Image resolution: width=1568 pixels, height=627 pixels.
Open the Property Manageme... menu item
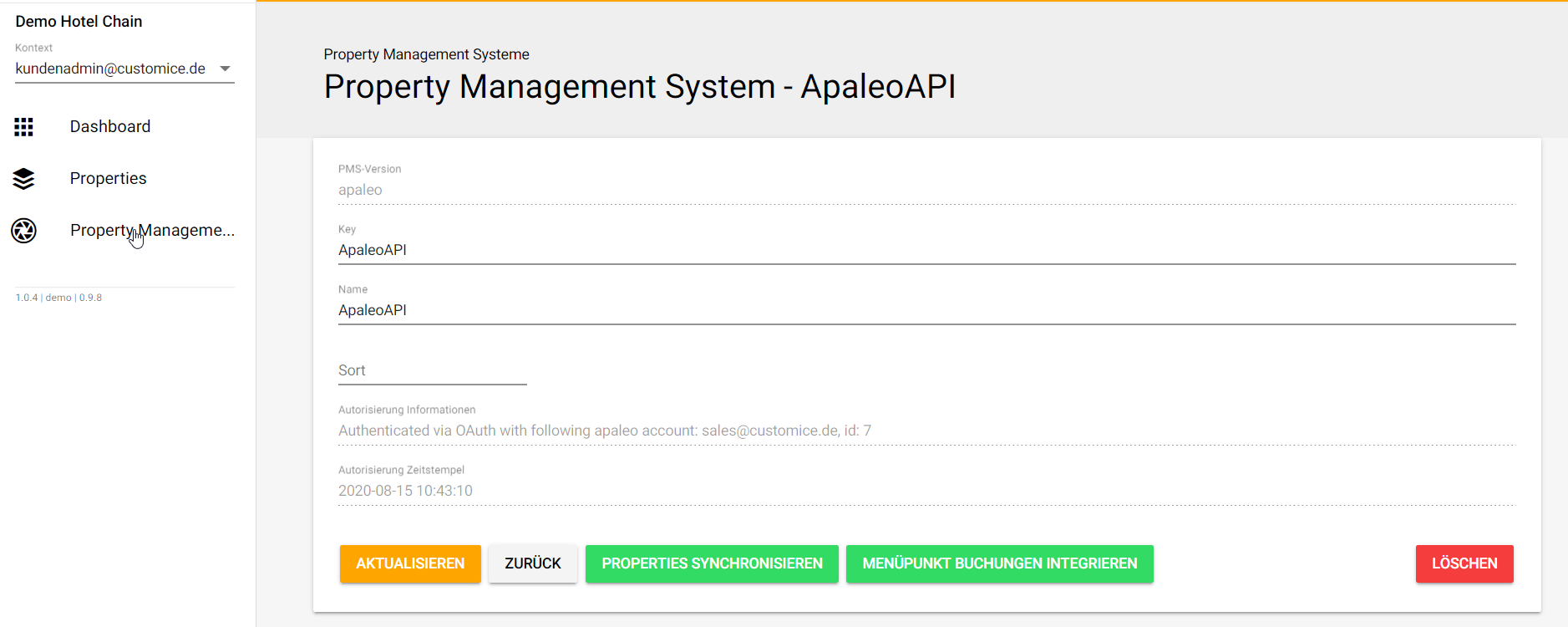[x=152, y=230]
